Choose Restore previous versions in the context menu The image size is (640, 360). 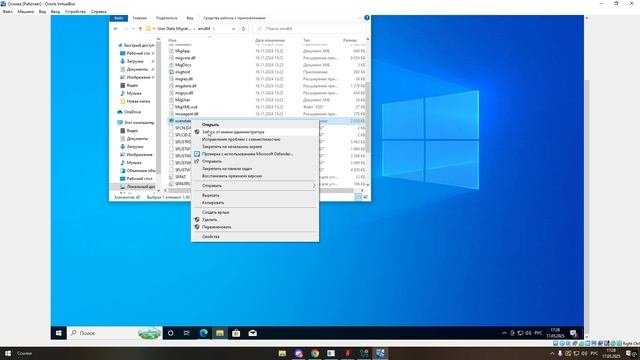(232, 176)
